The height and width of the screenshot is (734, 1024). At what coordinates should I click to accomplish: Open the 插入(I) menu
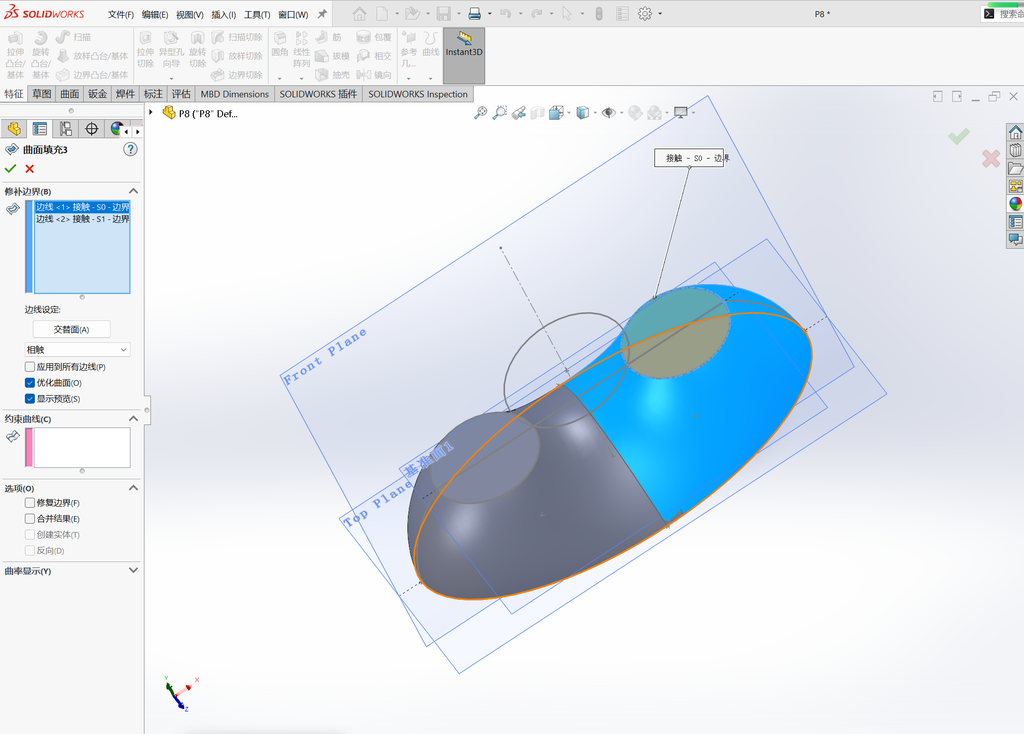pyautogui.click(x=224, y=14)
